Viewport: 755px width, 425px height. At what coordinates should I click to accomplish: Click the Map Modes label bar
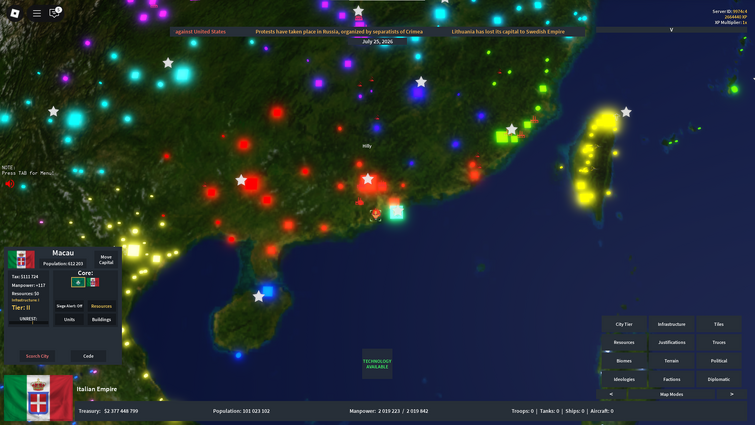pyautogui.click(x=671, y=394)
